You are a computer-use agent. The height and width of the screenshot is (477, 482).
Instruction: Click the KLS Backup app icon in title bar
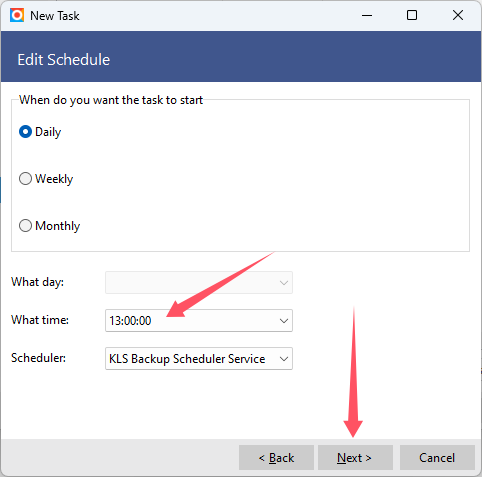(x=17, y=15)
